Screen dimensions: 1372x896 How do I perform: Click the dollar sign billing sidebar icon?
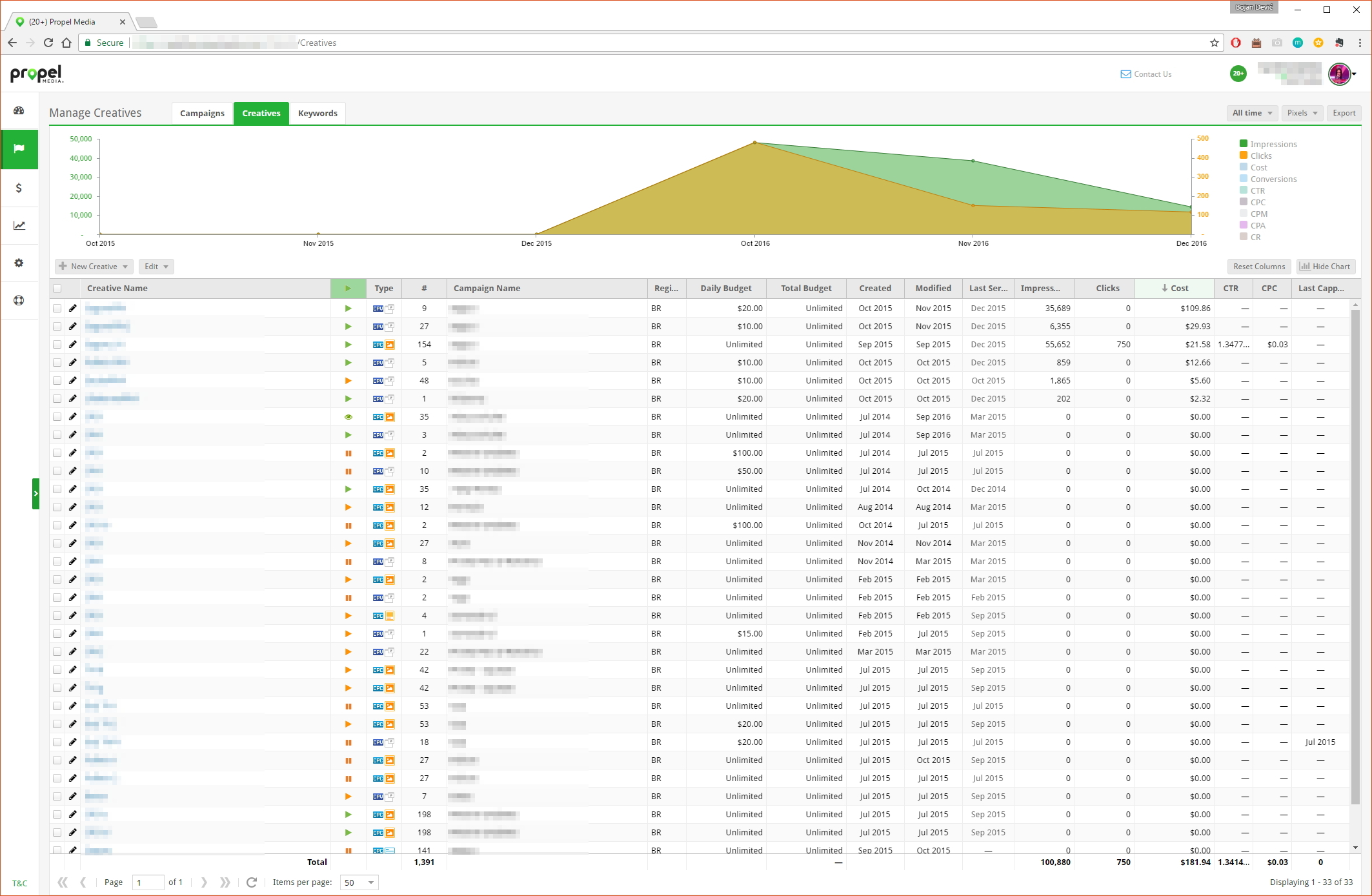point(19,188)
